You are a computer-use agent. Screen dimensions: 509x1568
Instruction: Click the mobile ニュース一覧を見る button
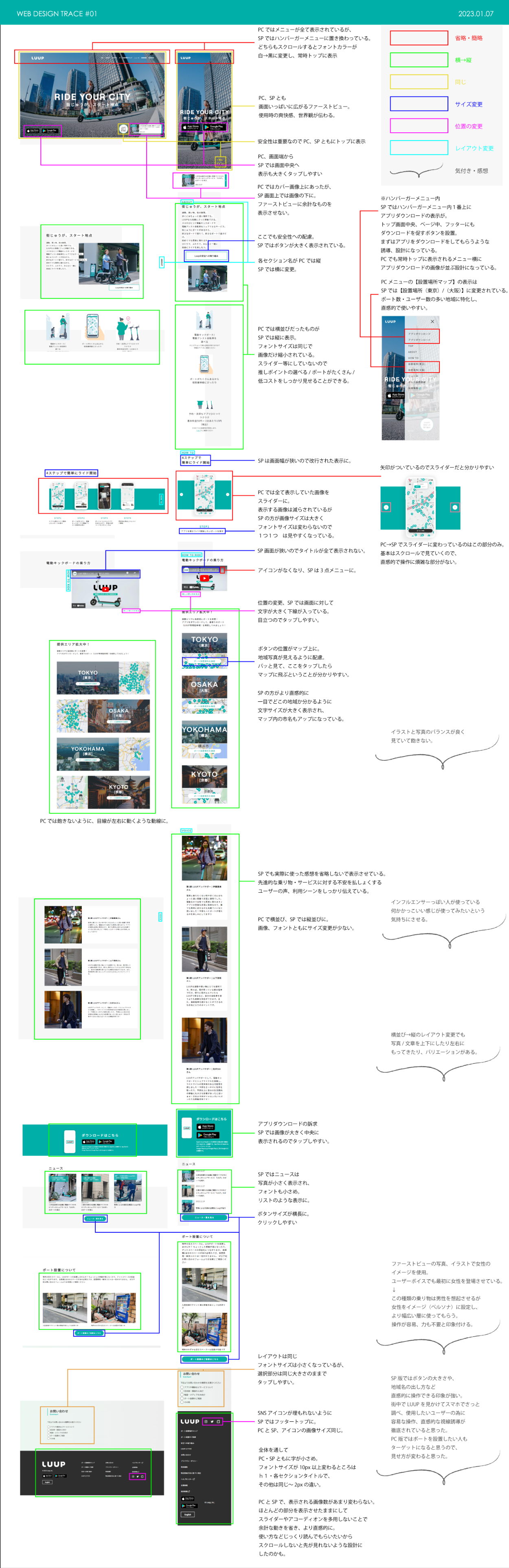[x=204, y=1217]
